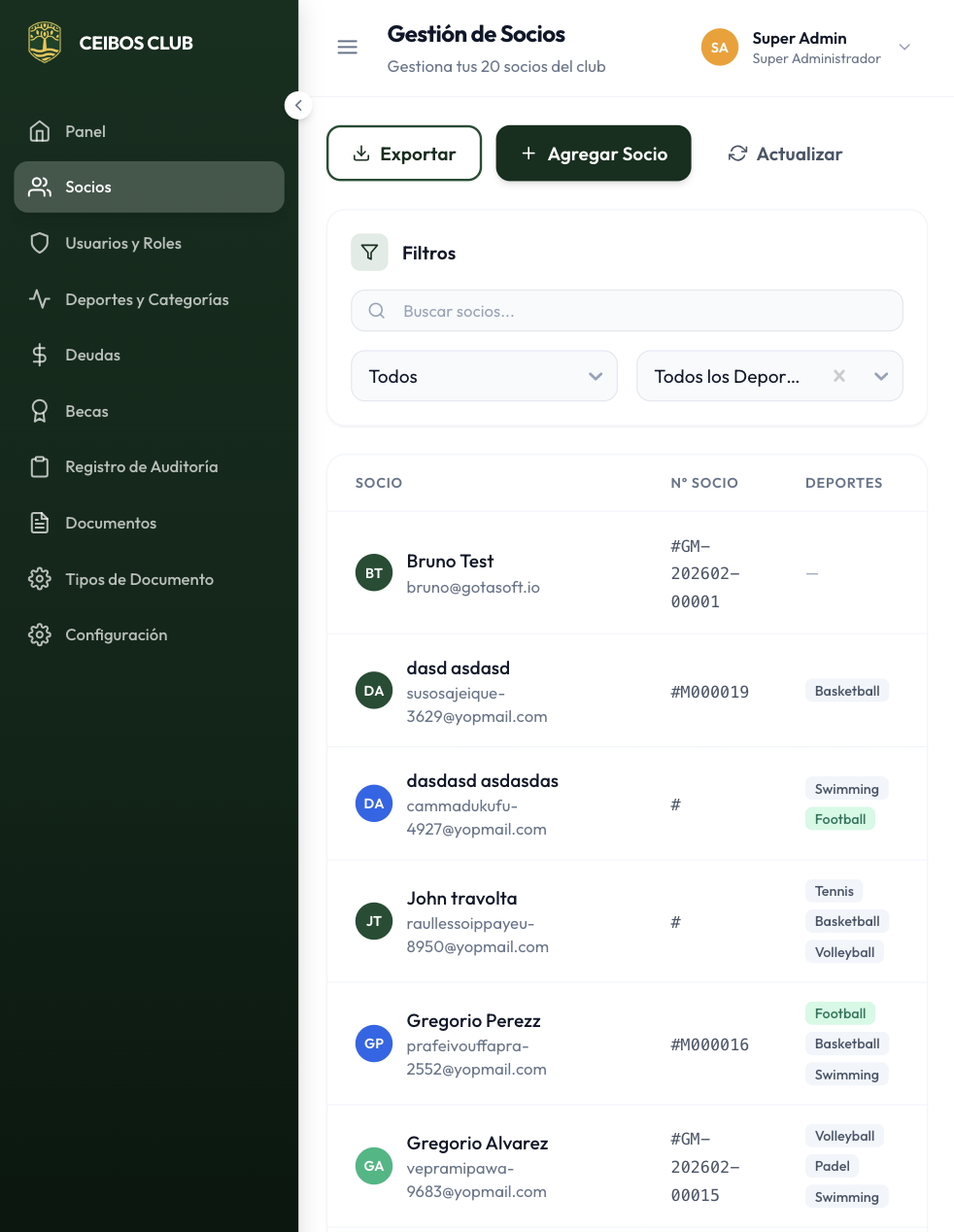Image resolution: width=954 pixels, height=1232 pixels.
Task: Collapse the sidebar with the arrow button
Action: [x=298, y=105]
